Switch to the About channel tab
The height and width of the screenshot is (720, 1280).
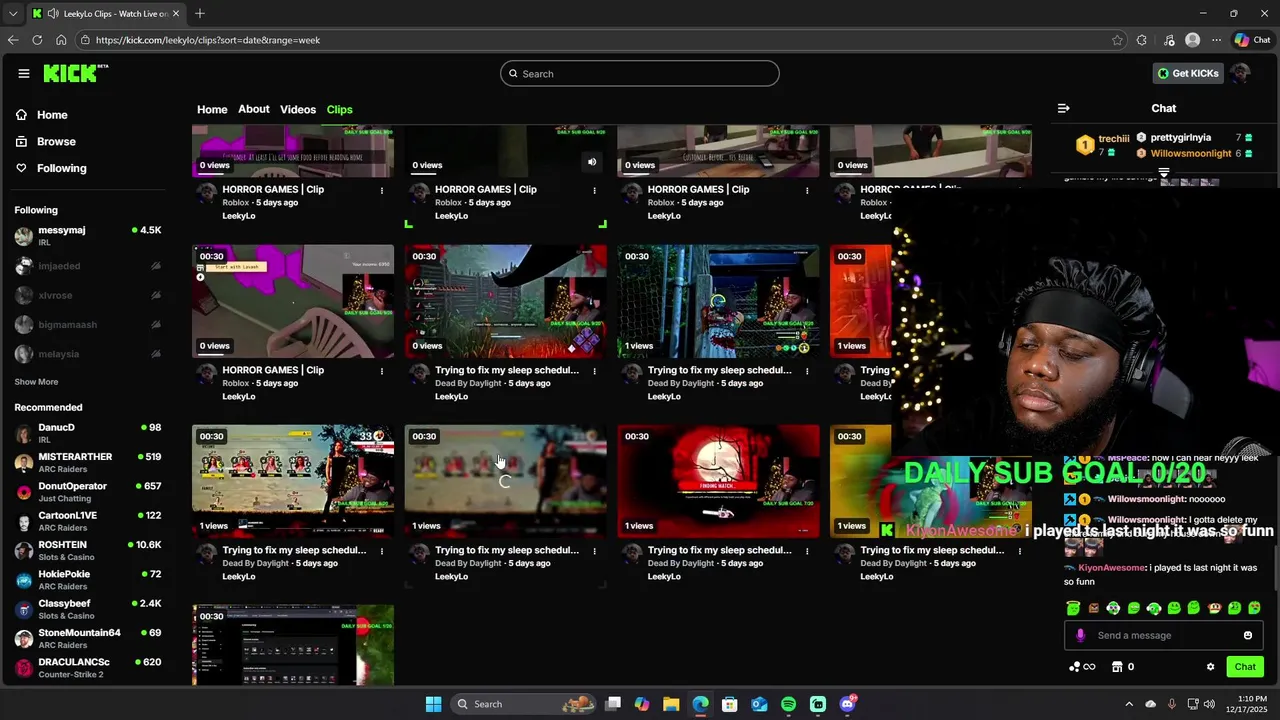(x=254, y=109)
